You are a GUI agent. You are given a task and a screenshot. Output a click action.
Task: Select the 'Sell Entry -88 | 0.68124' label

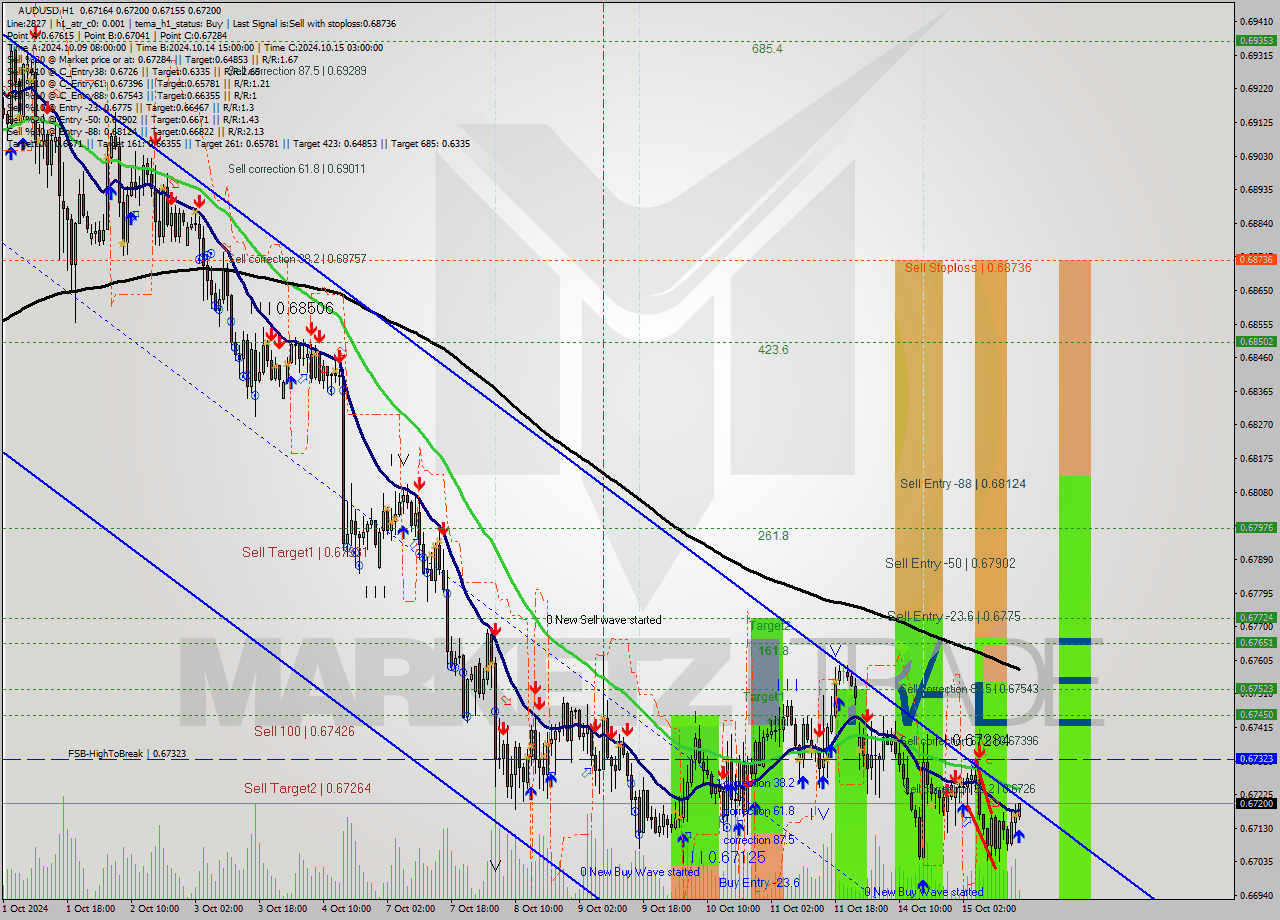963,484
